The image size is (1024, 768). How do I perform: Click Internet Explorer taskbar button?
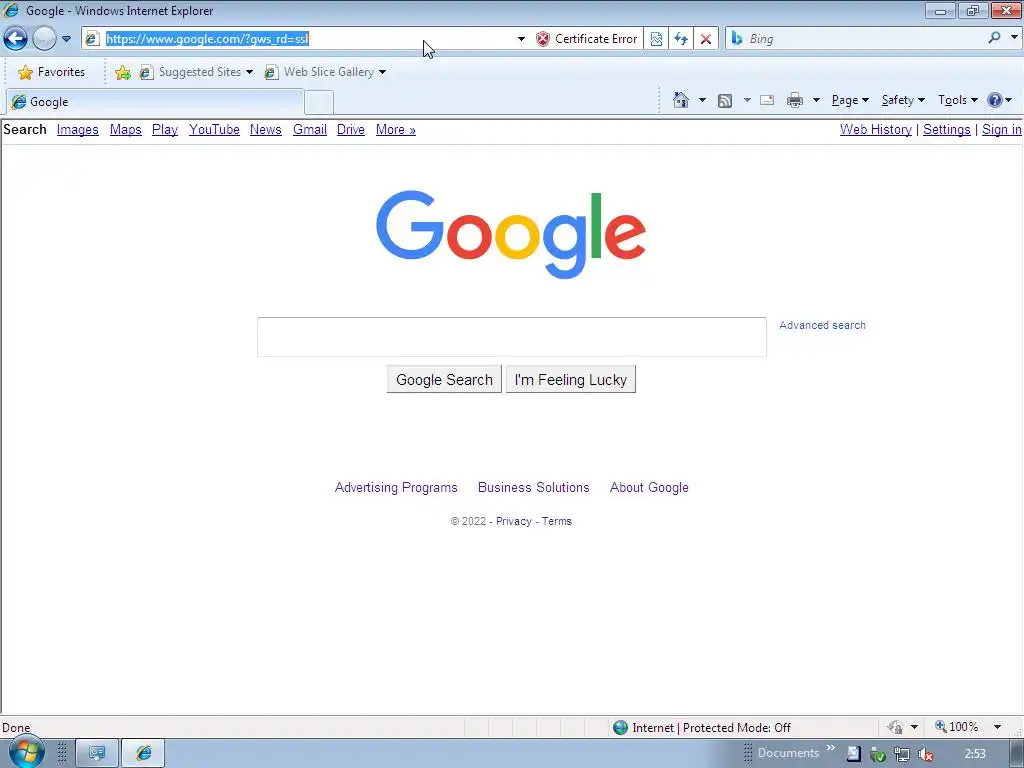[x=144, y=753]
